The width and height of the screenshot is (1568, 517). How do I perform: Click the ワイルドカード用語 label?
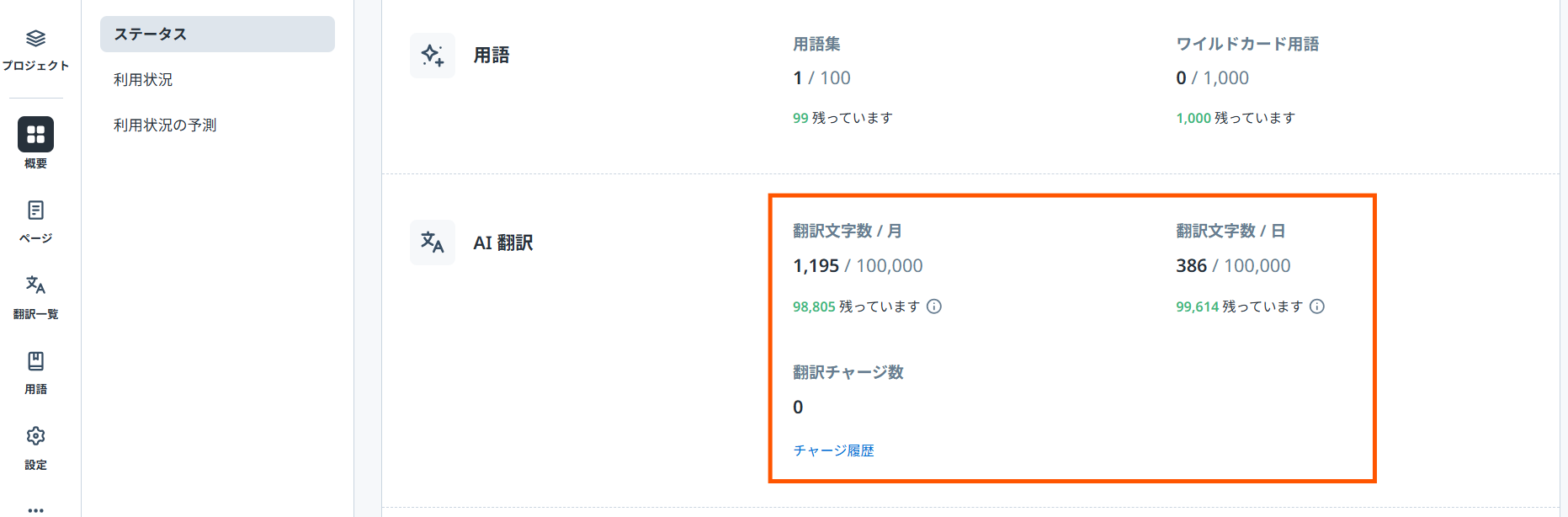point(1247,43)
